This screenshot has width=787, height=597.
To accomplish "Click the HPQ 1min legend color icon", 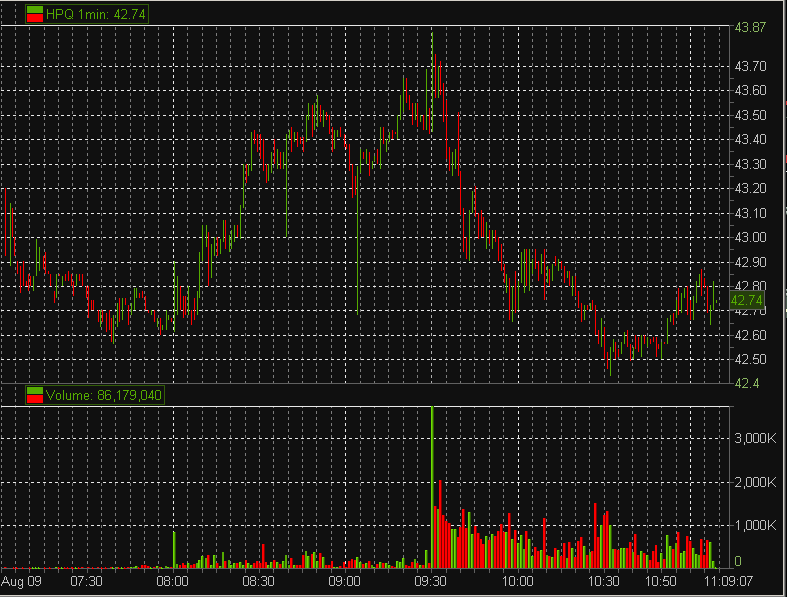I will pyautogui.click(x=35, y=14).
